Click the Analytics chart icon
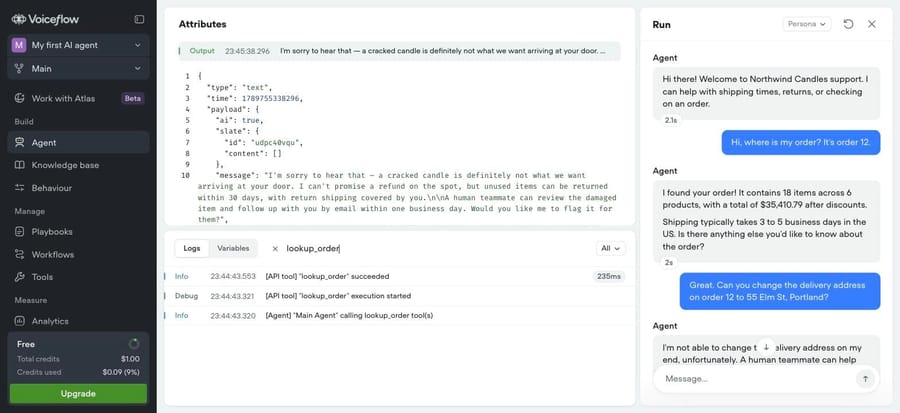This screenshot has width=900, height=413. (x=20, y=321)
